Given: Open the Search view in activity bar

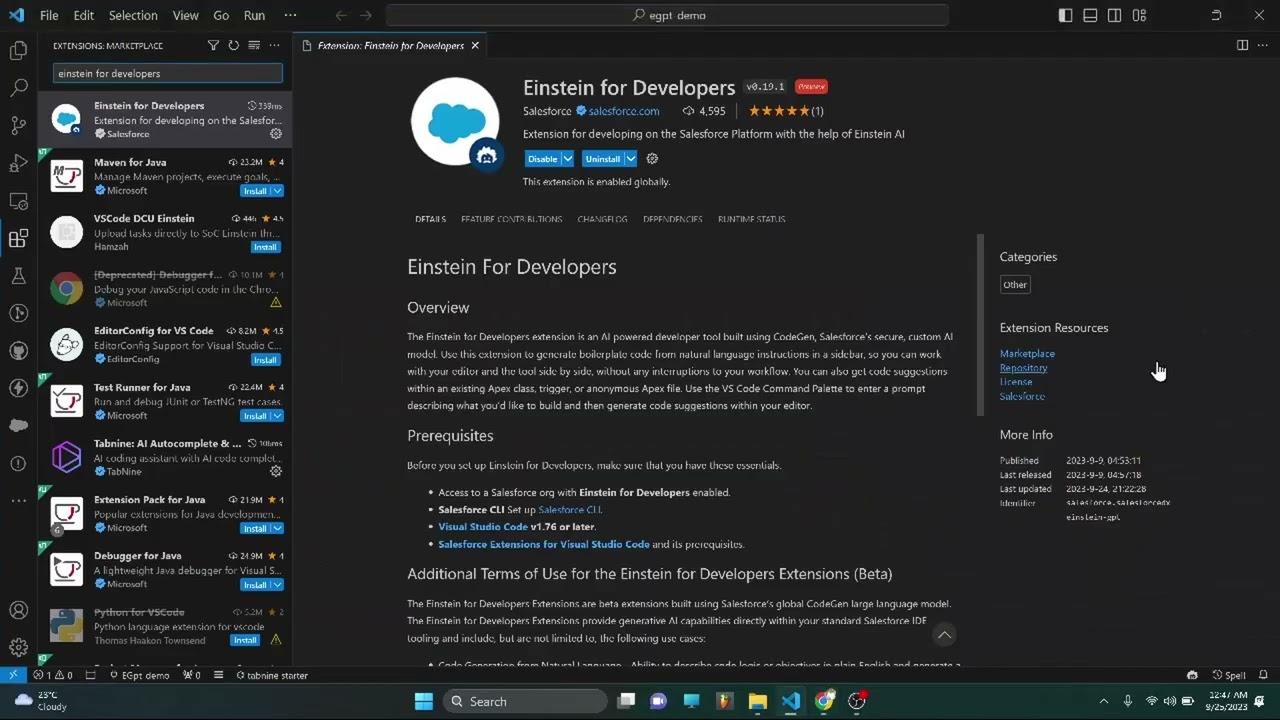Looking at the screenshot, I should pyautogui.click(x=18, y=88).
